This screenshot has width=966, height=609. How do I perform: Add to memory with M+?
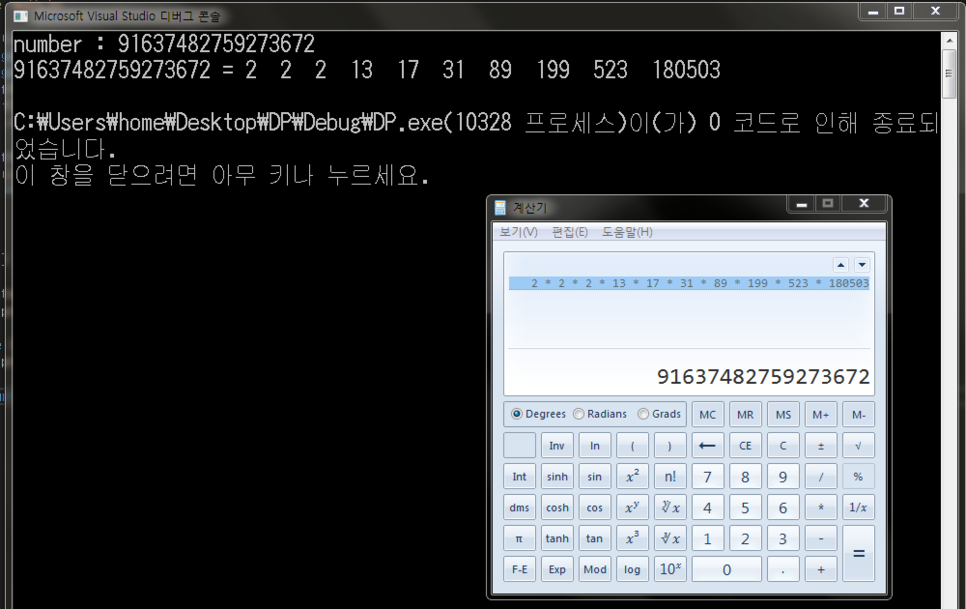821,414
